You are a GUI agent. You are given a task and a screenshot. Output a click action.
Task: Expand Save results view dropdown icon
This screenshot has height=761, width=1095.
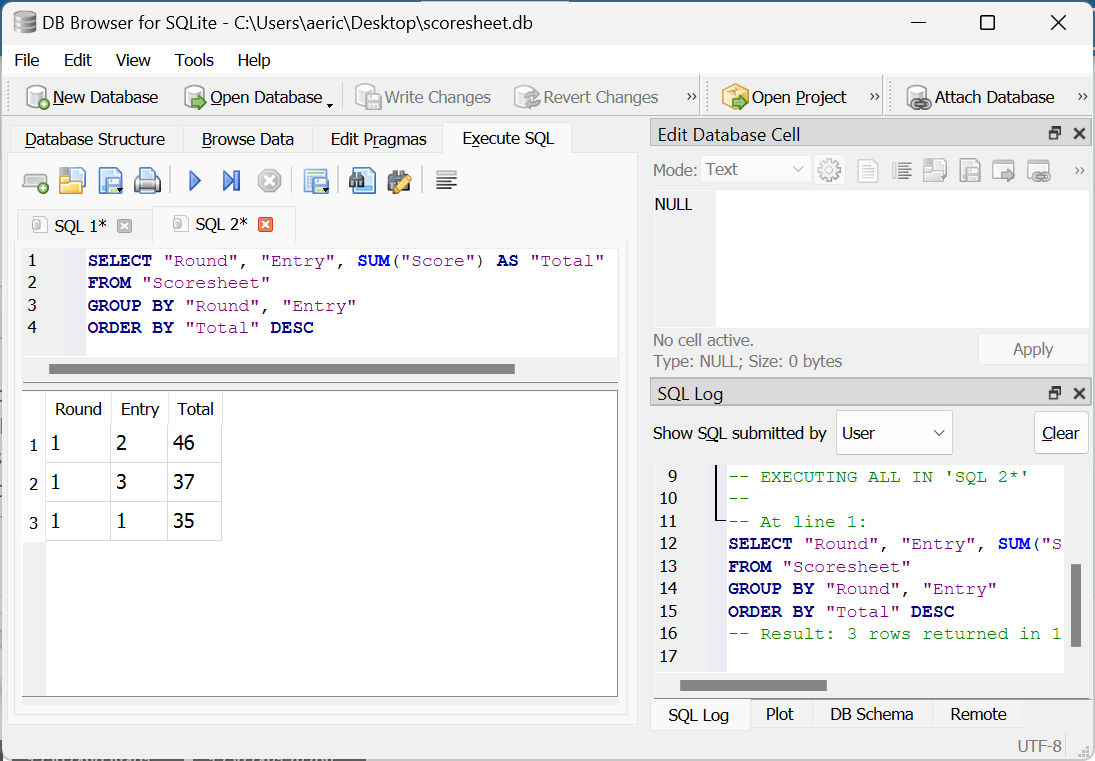[x=316, y=181]
